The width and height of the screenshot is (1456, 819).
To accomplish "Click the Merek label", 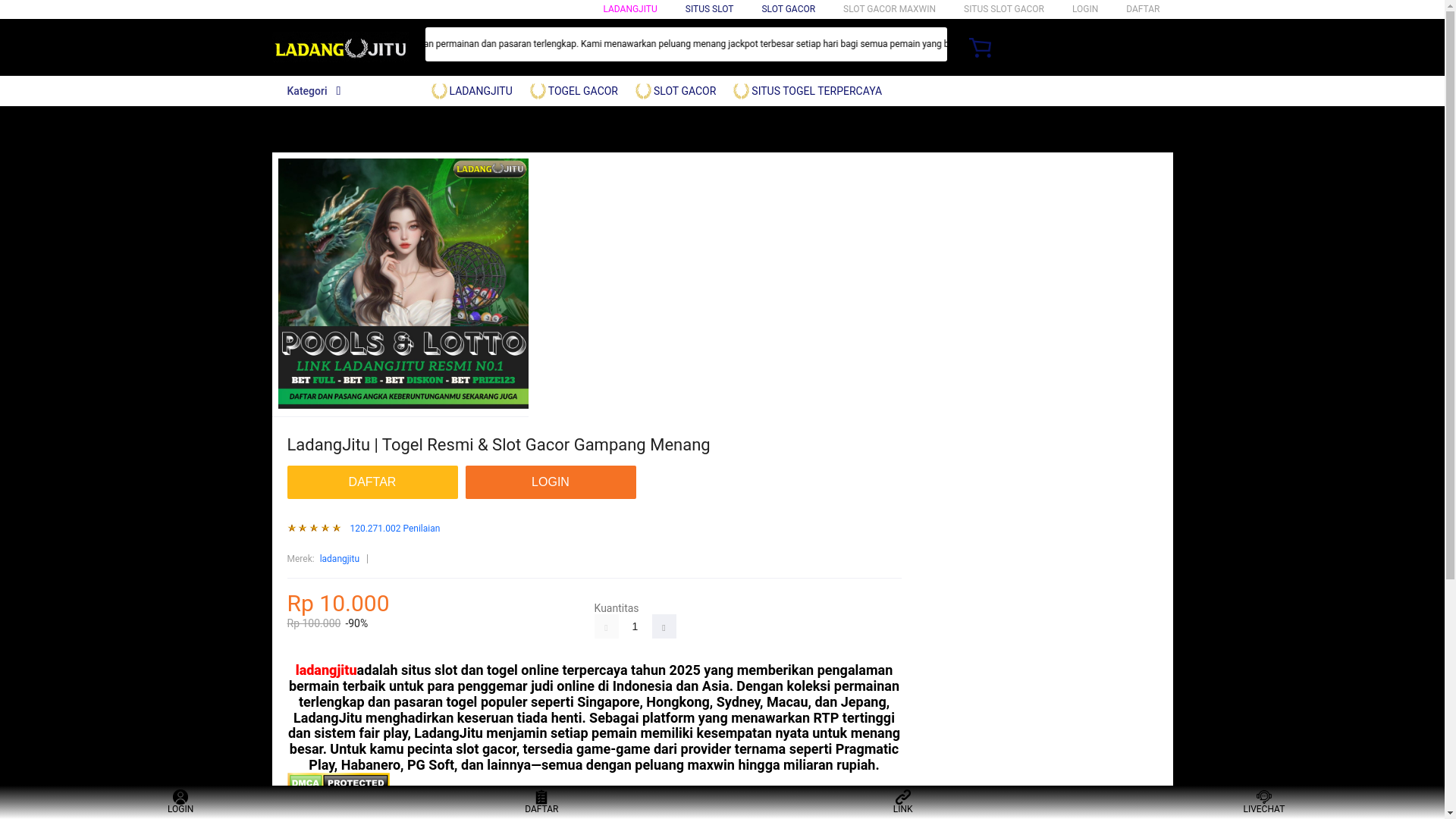I will 300,559.
